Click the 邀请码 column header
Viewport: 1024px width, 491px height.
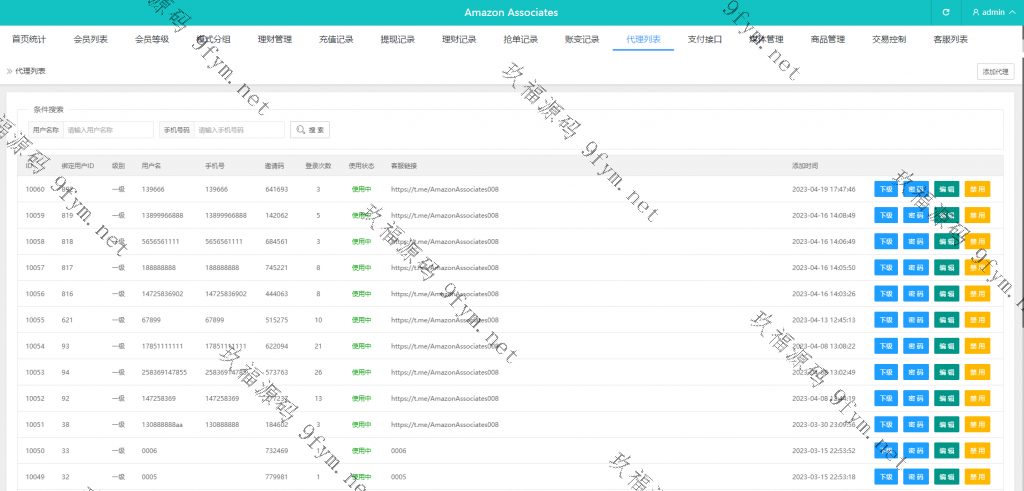tap(274, 166)
